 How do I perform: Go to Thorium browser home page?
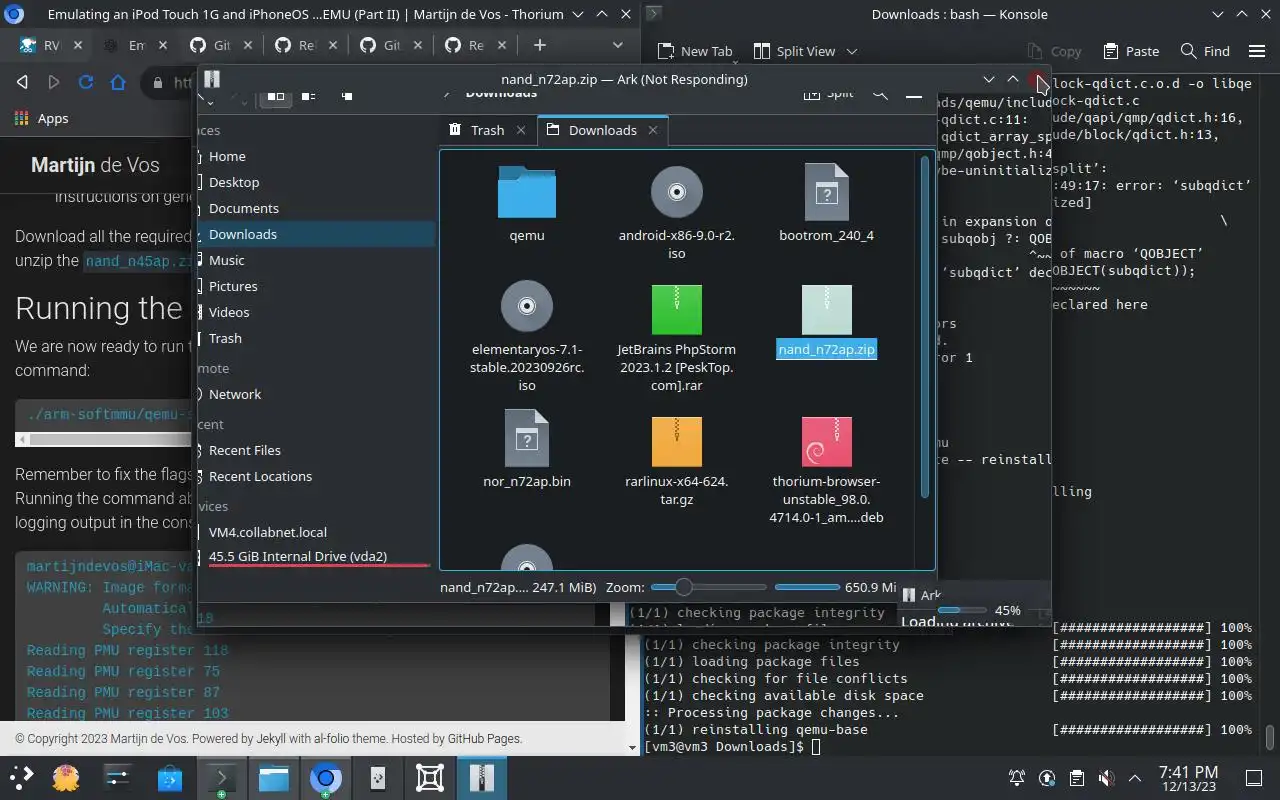point(118,83)
